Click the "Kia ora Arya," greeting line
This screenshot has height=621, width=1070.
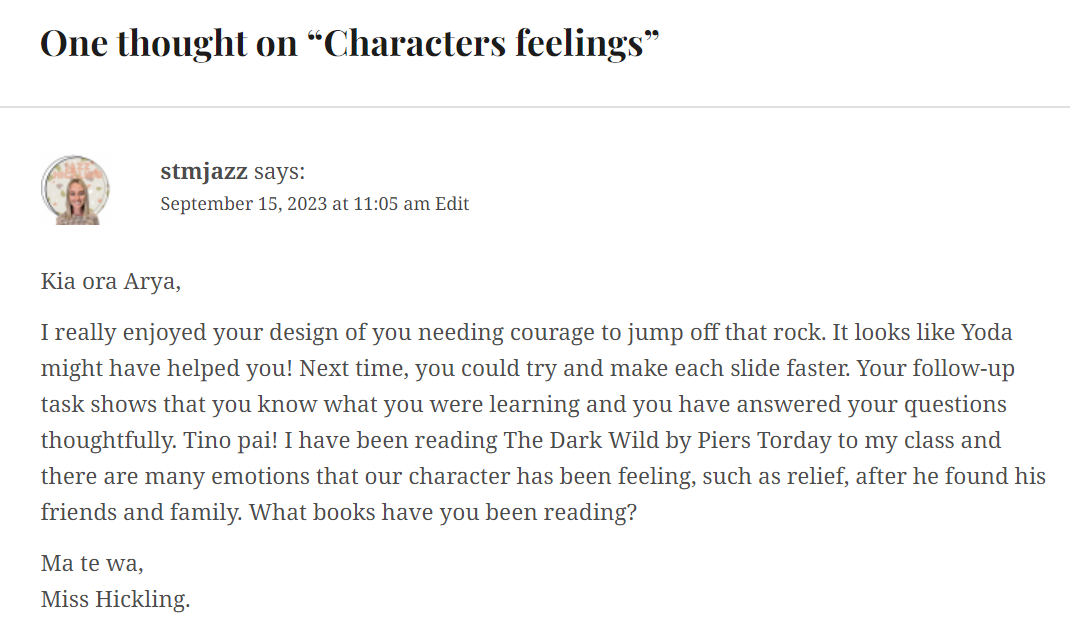click(x=111, y=281)
